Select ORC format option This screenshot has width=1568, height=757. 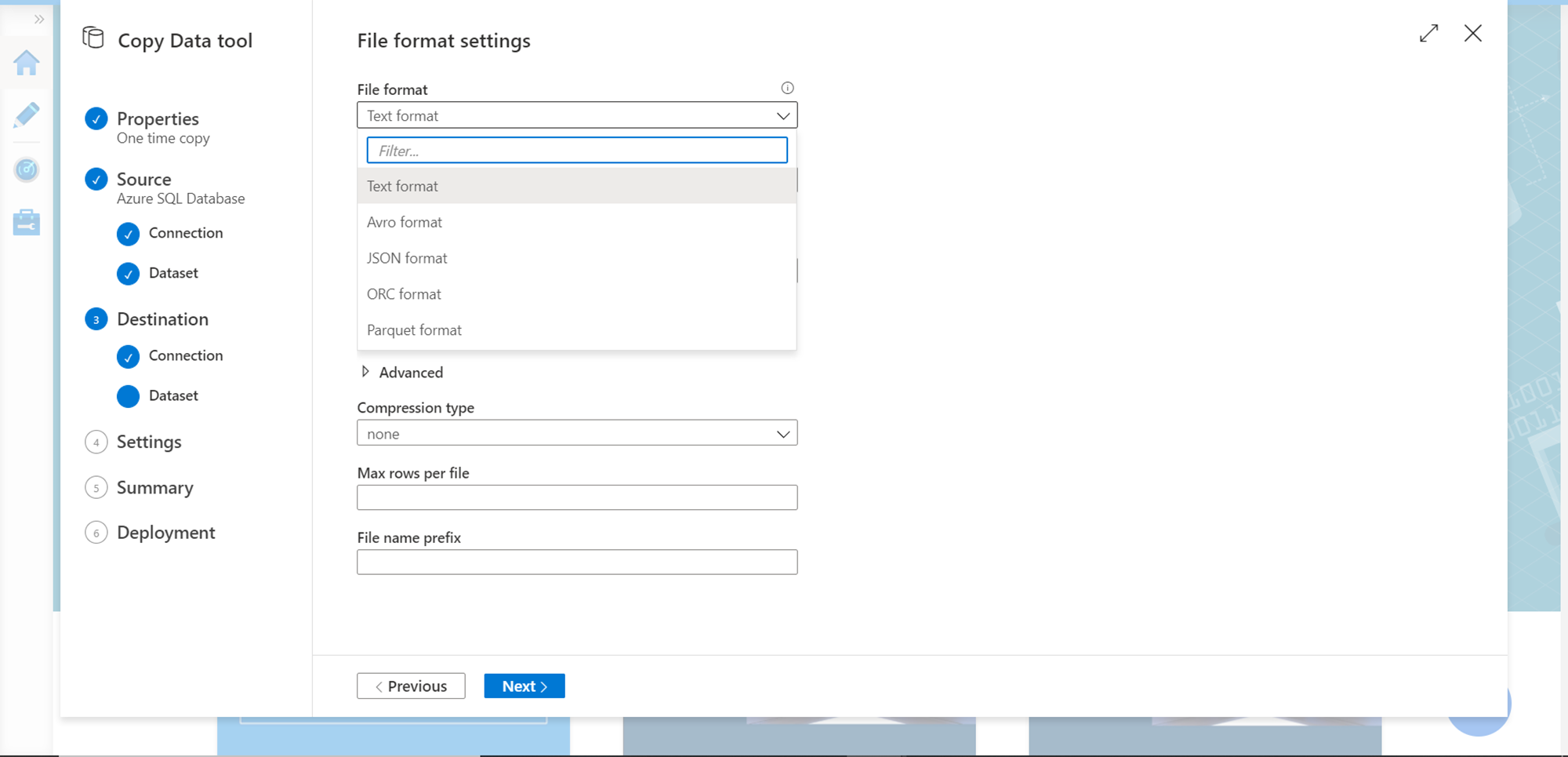[577, 294]
